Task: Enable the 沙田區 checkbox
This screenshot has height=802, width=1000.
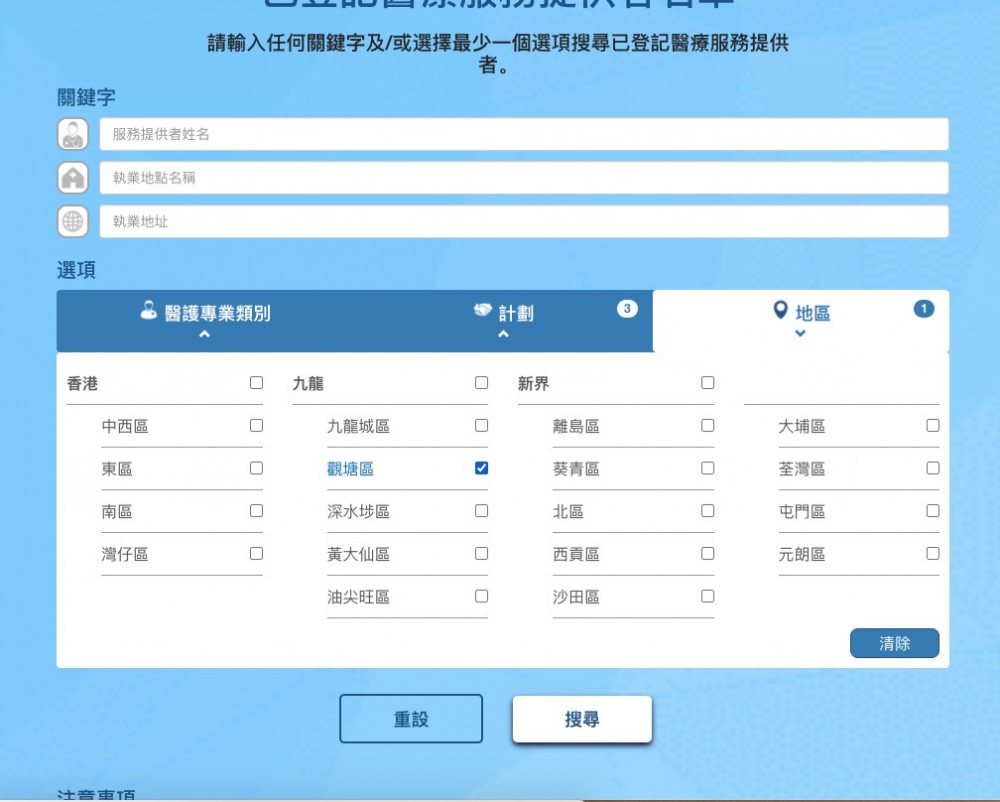Action: coord(708,596)
